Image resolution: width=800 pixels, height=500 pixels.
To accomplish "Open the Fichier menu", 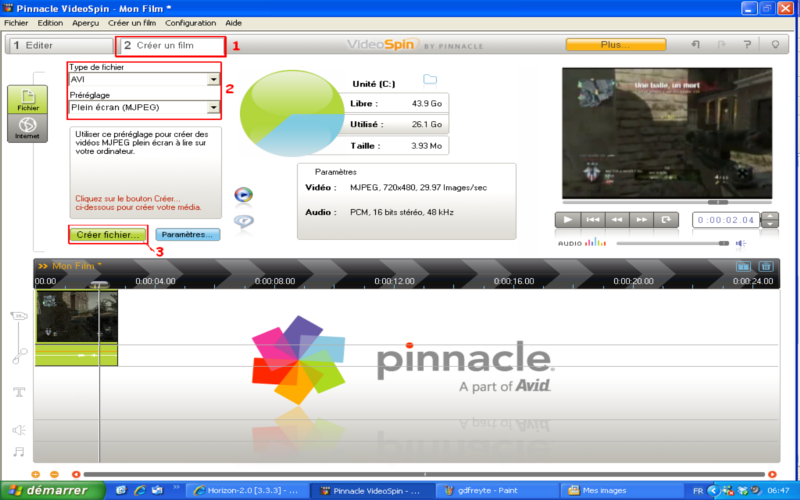I will [x=16, y=23].
